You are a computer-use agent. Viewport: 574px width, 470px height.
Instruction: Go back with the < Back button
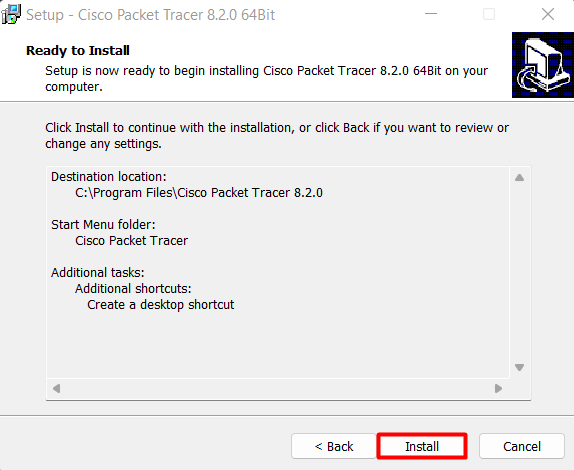click(x=334, y=446)
